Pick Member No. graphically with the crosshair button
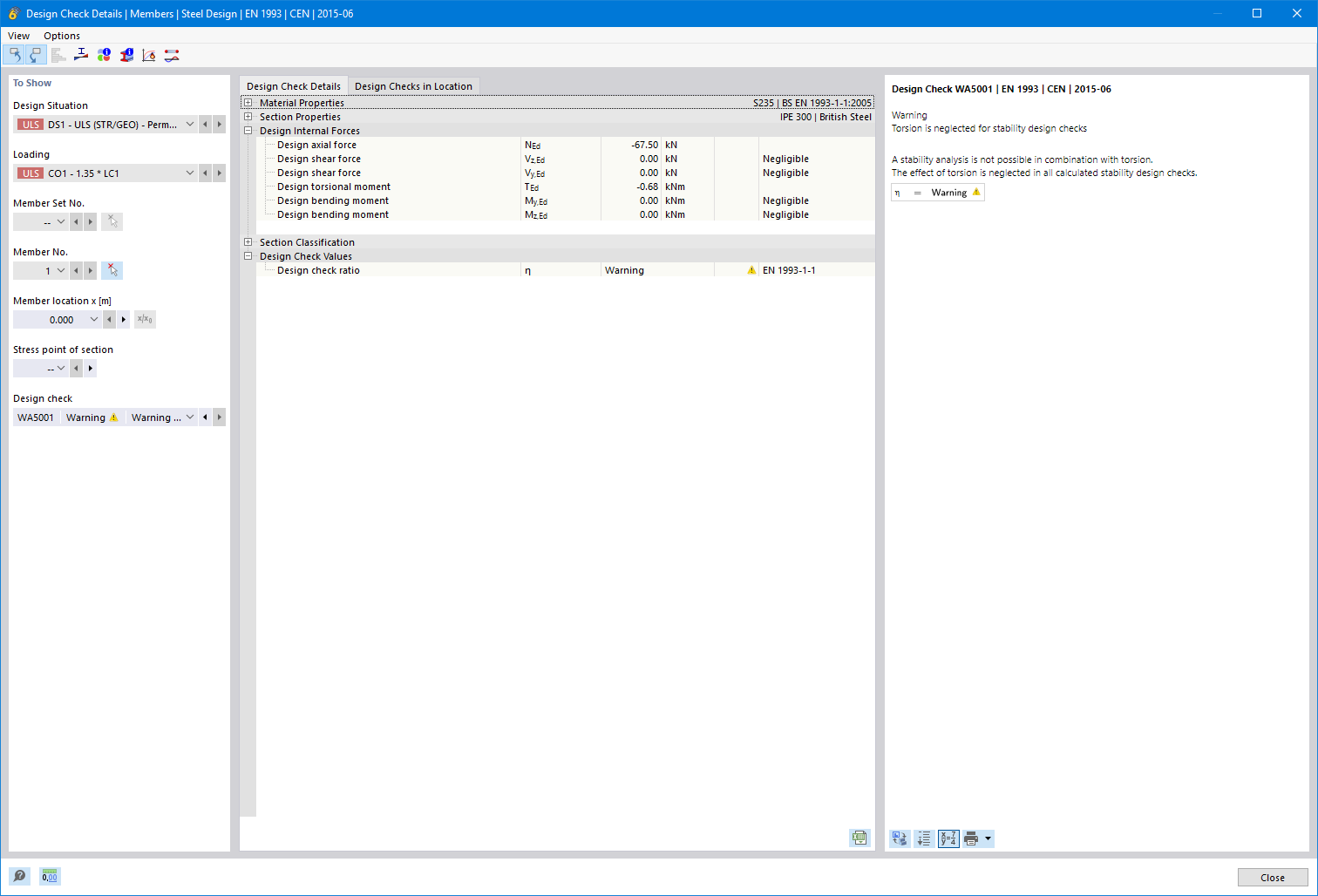Image resolution: width=1318 pixels, height=896 pixels. (112, 270)
